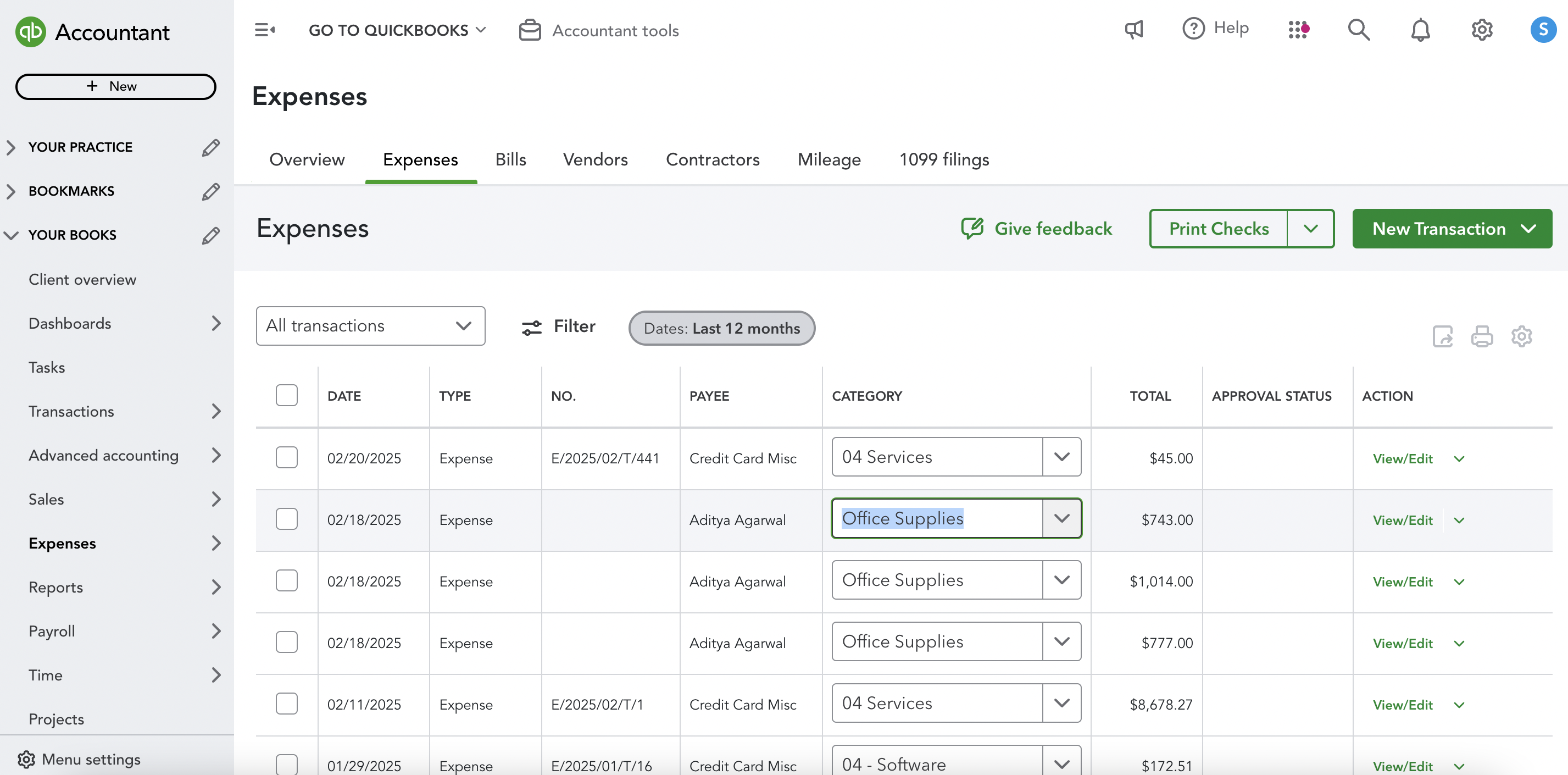The image size is (1568, 775).
Task: Edit the Your Practice section pencil
Action: click(x=210, y=147)
